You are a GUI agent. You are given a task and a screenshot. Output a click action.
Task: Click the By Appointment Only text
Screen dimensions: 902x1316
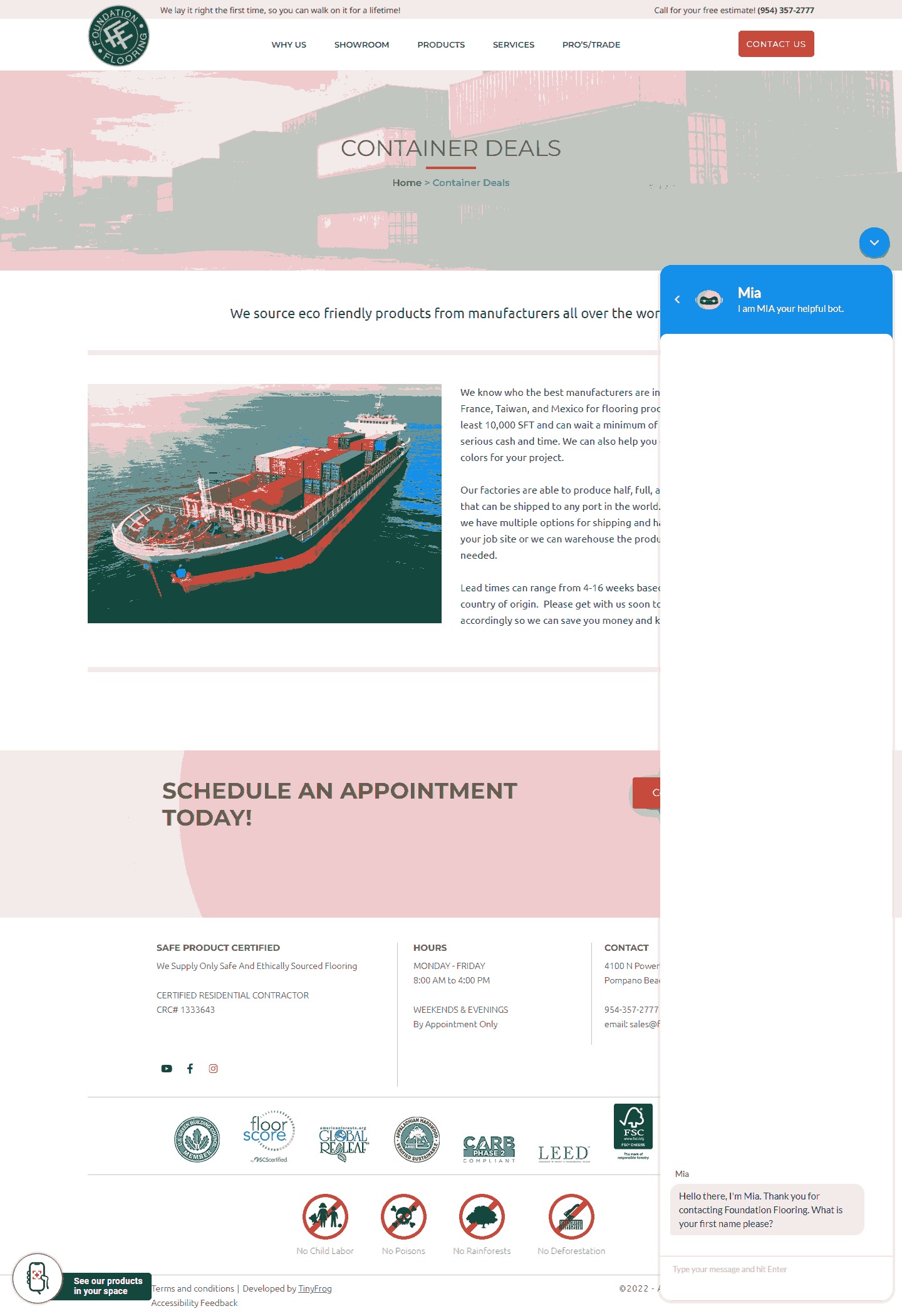tap(455, 1024)
